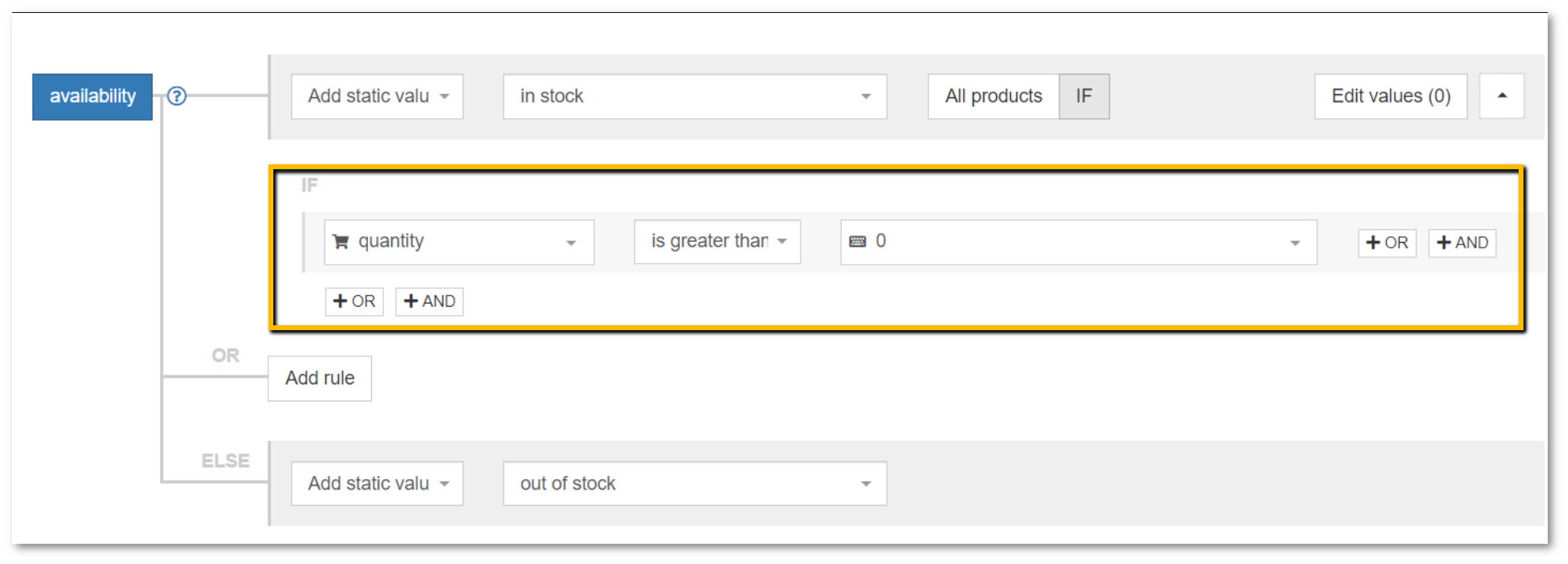
Task: Open Edit values (0)
Action: click(1389, 95)
